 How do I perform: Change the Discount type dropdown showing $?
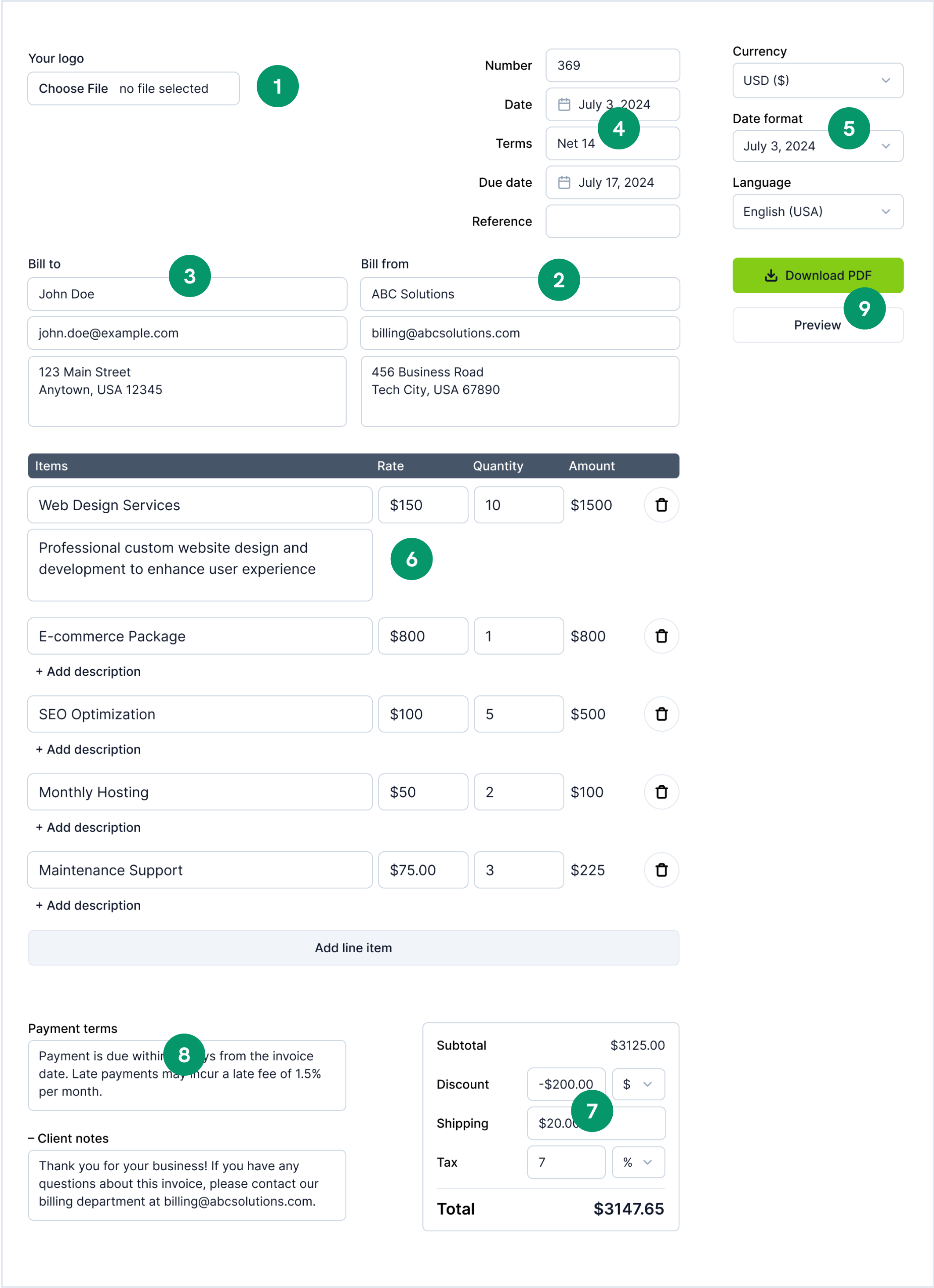[639, 1084]
